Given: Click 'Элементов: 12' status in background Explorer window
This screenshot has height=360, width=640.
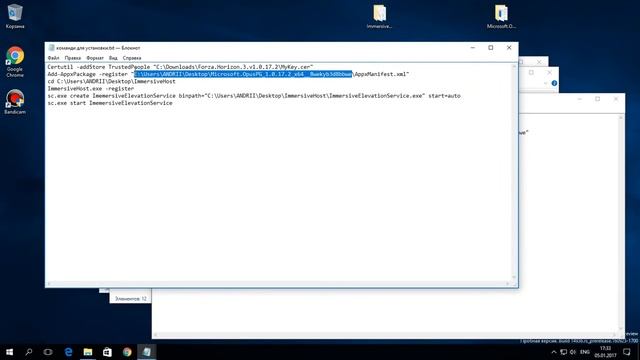Looking at the screenshot, I should pyautogui.click(x=131, y=299).
